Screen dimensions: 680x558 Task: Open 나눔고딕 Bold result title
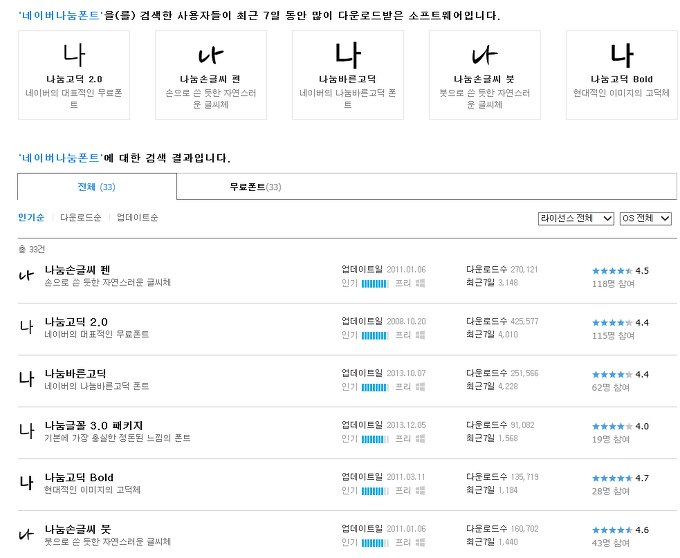(79, 478)
